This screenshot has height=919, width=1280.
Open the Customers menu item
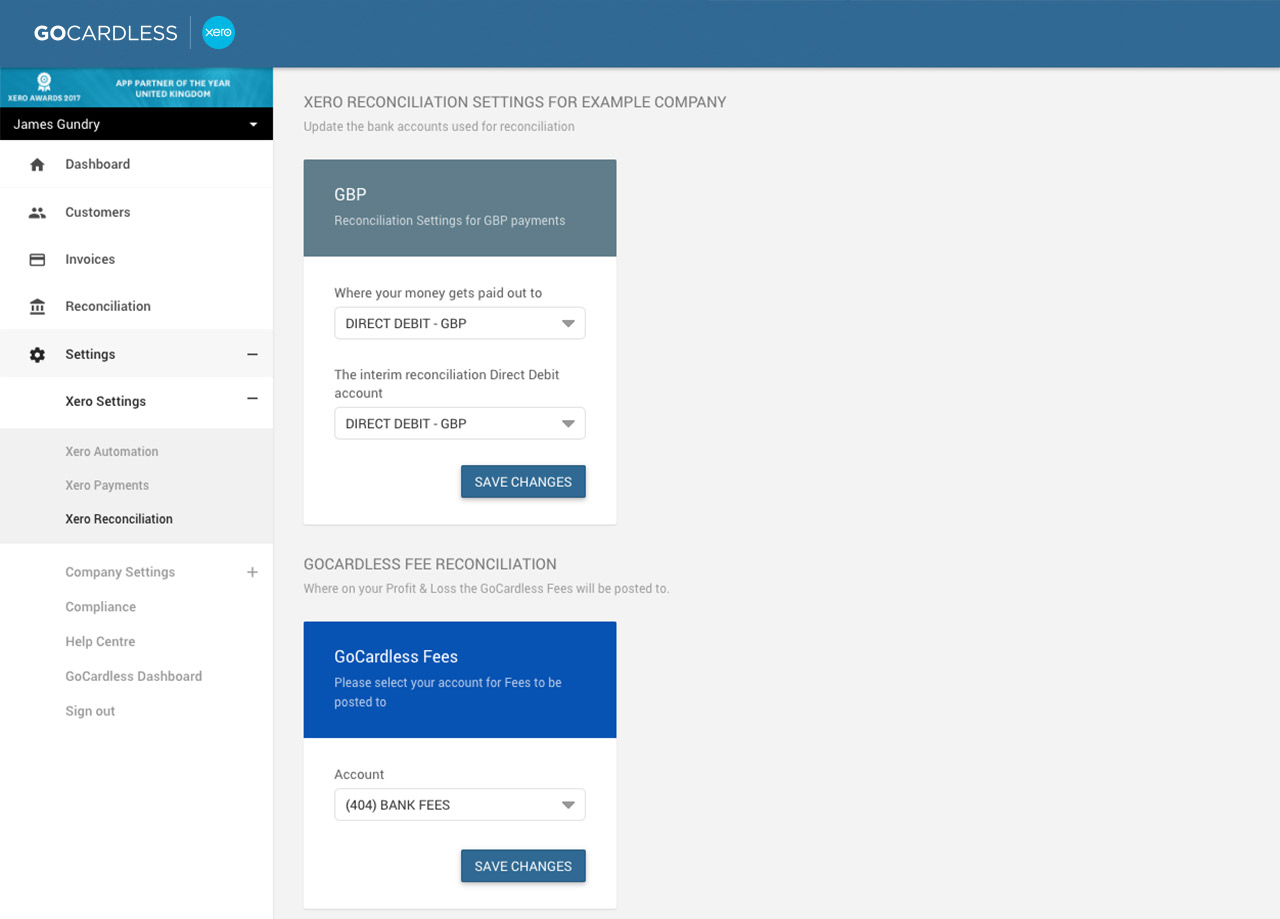click(x=98, y=212)
